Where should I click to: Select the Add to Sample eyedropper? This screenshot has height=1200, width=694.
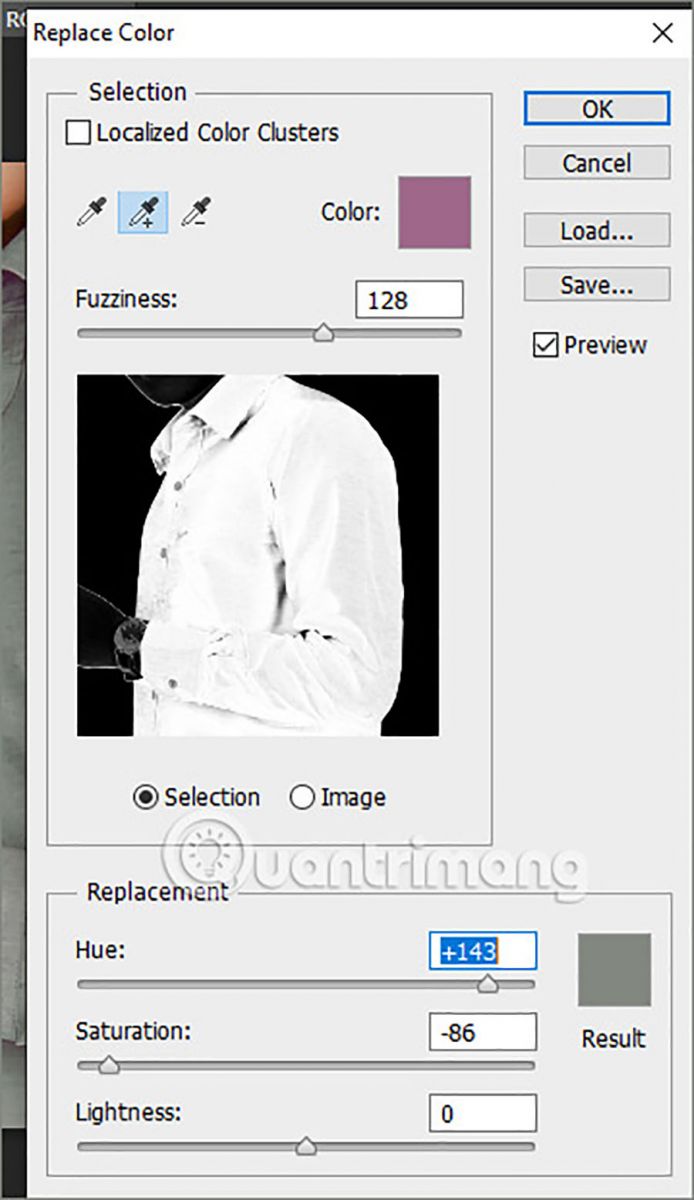tap(143, 213)
